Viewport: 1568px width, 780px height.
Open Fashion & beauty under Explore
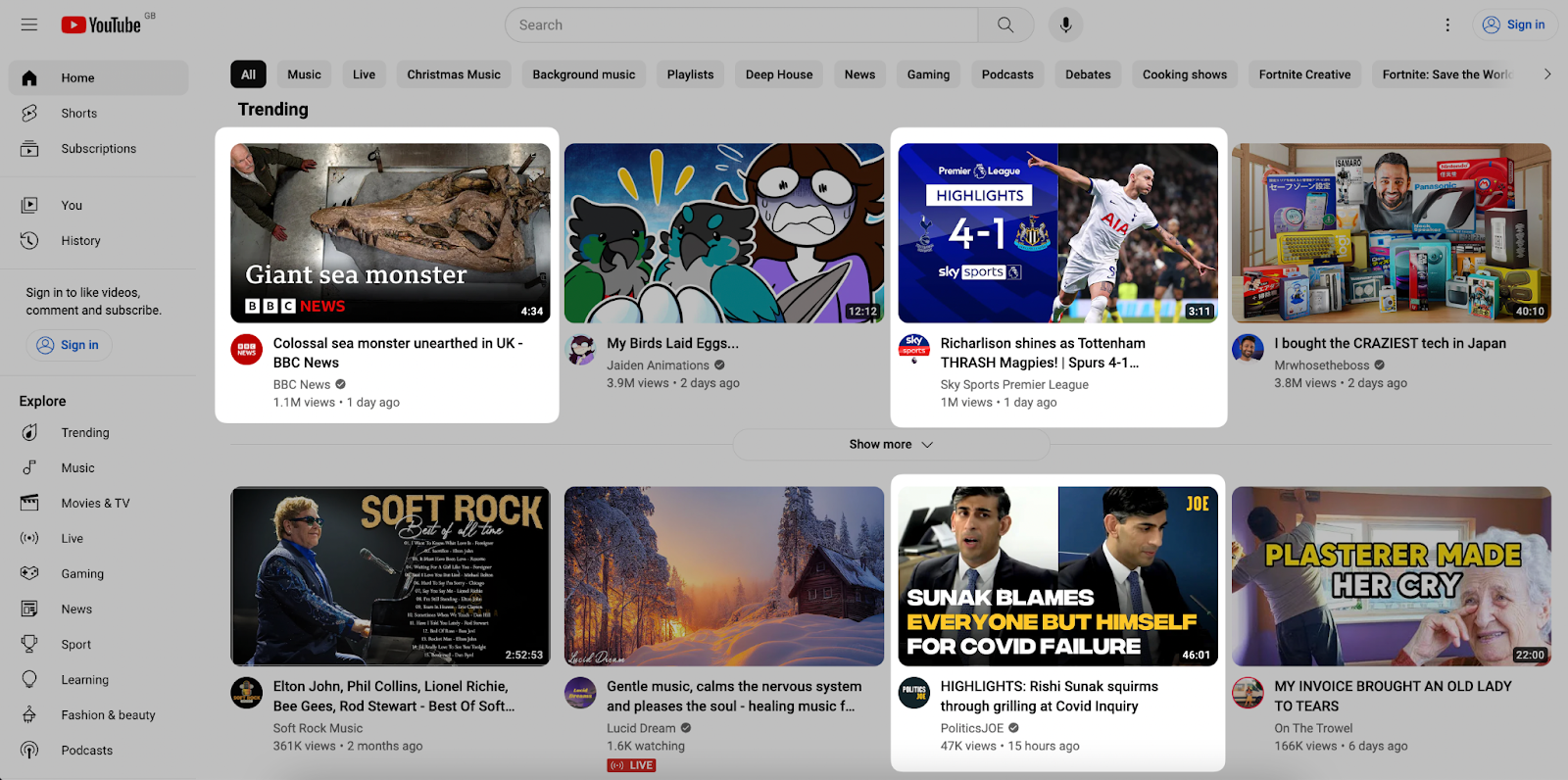click(98, 714)
